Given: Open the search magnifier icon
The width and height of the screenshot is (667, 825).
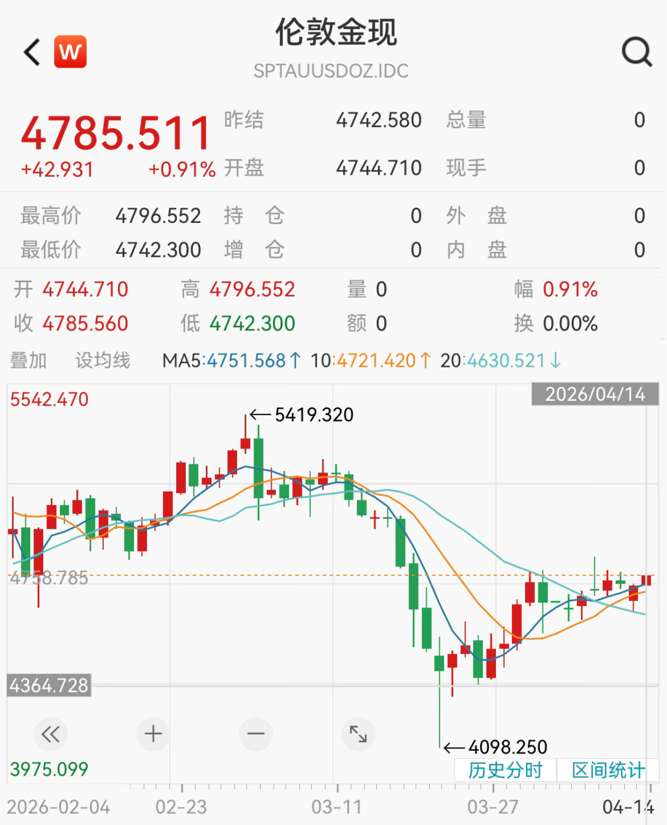Looking at the screenshot, I should [x=636, y=52].
